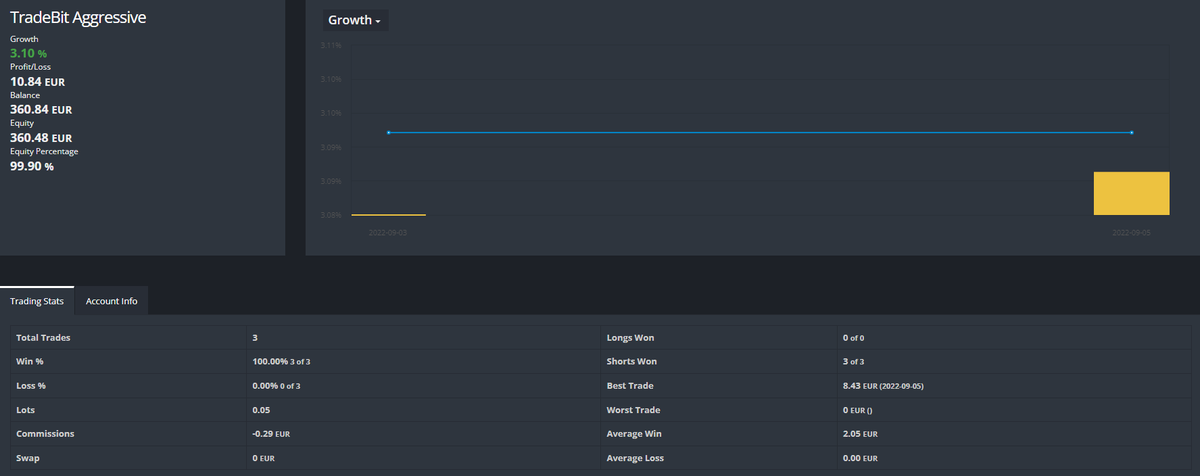Click the Total Trades row label
The width and height of the screenshot is (1200, 476).
(43, 338)
